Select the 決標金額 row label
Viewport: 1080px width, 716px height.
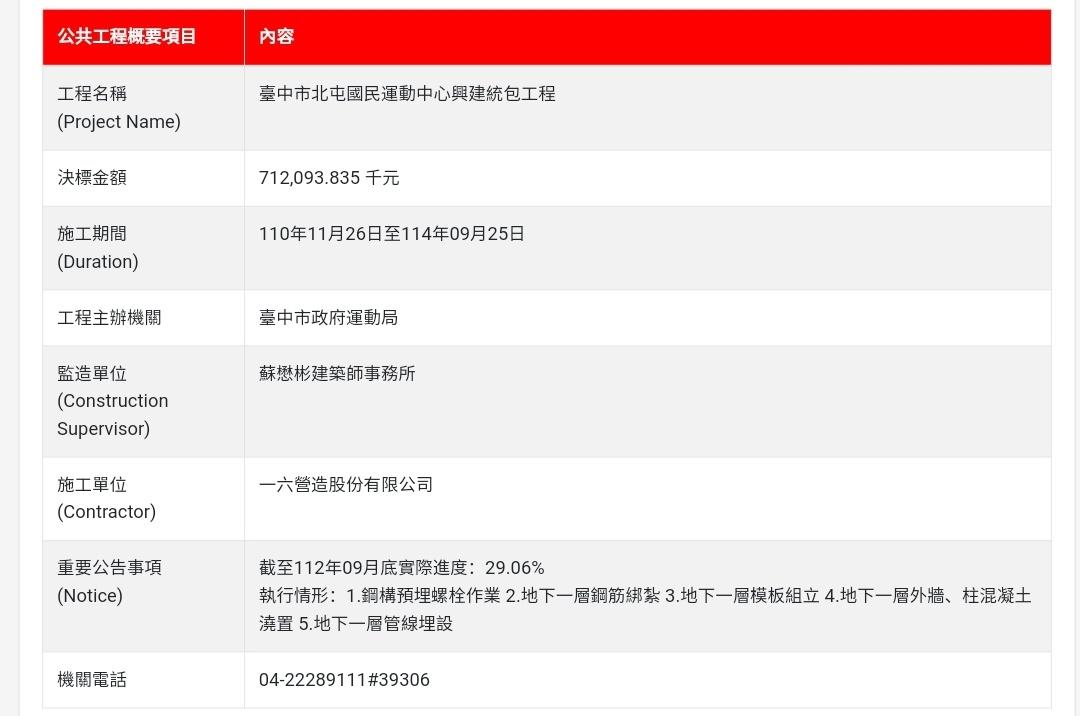point(93,178)
